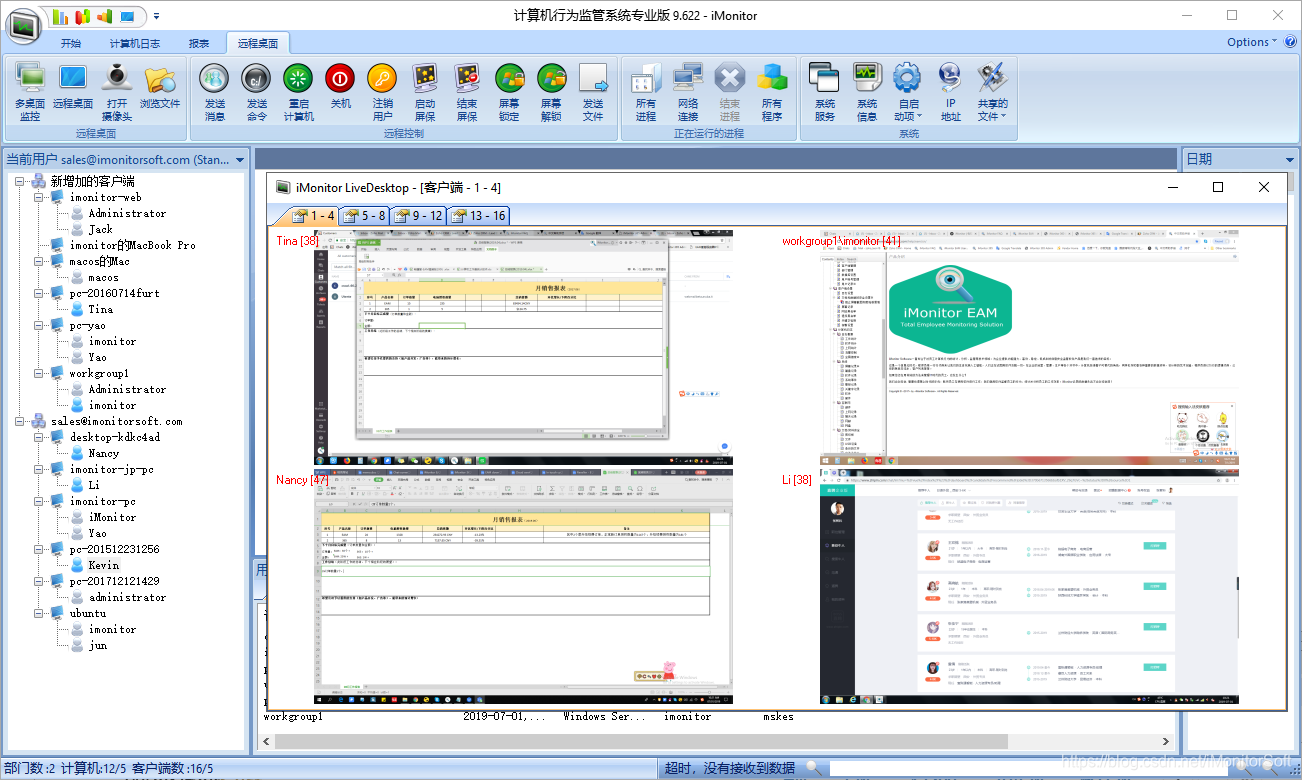This screenshot has height=780, width=1302.
Task: Close the iMonitor LiveDesktop window
Action: click(1264, 187)
